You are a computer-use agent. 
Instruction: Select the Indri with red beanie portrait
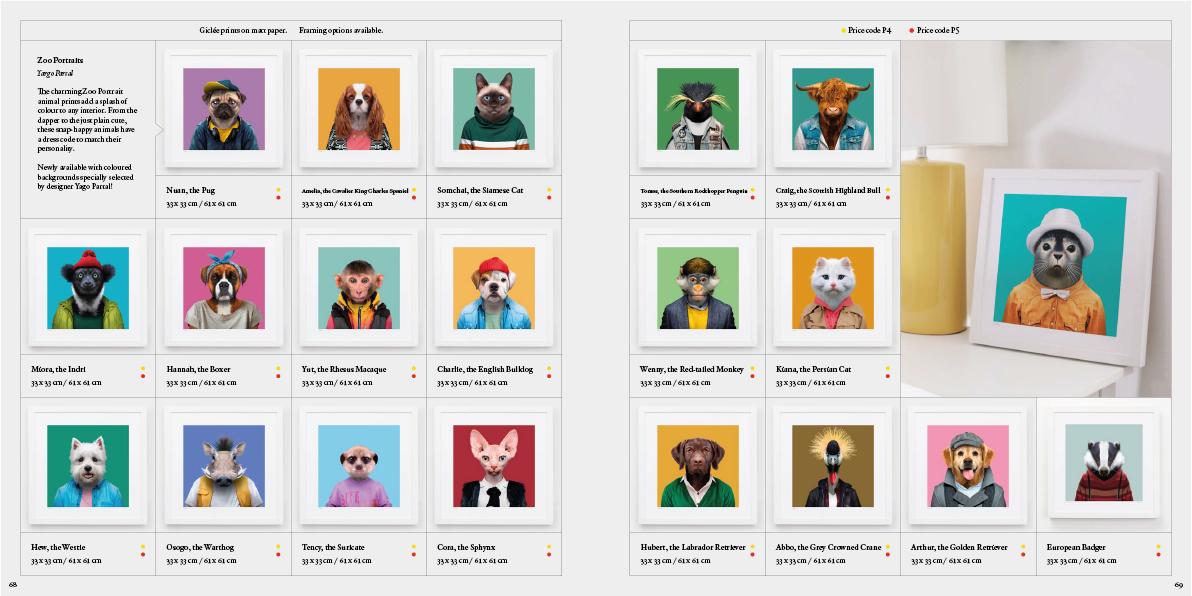(x=88, y=287)
